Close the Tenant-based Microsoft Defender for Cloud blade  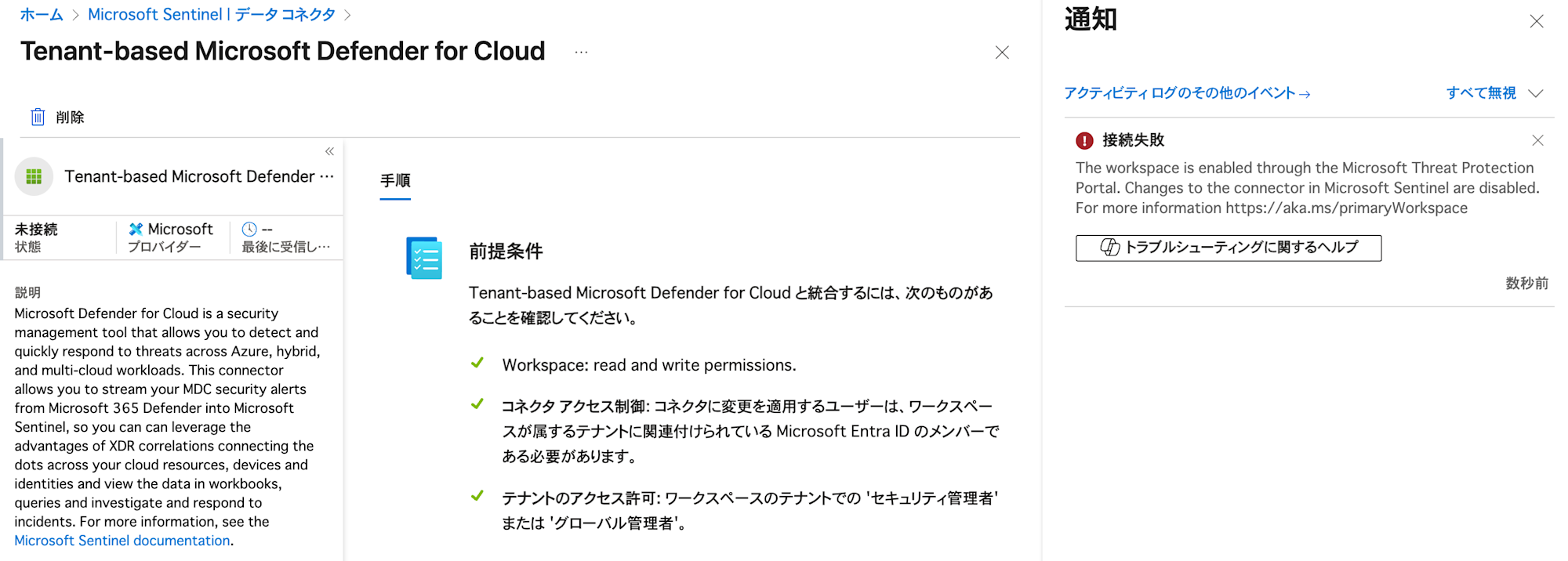tap(1002, 52)
